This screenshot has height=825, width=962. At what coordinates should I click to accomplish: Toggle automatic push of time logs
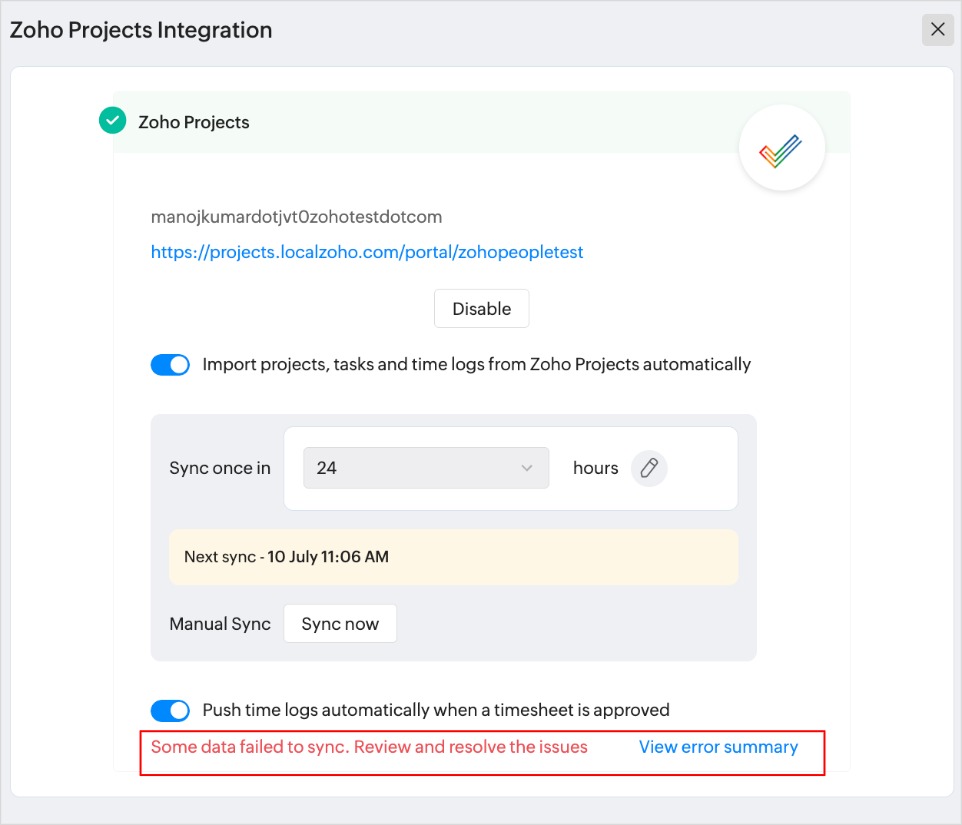[170, 710]
